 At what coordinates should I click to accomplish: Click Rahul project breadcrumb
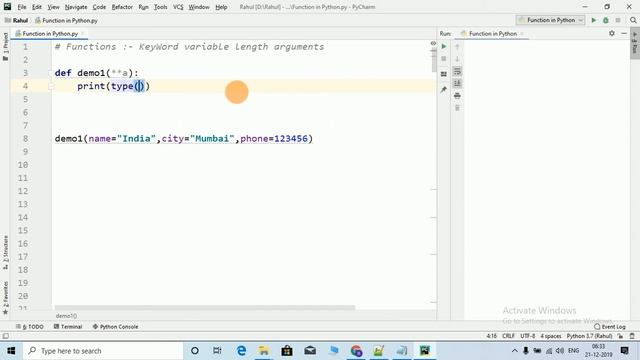tap(16, 20)
